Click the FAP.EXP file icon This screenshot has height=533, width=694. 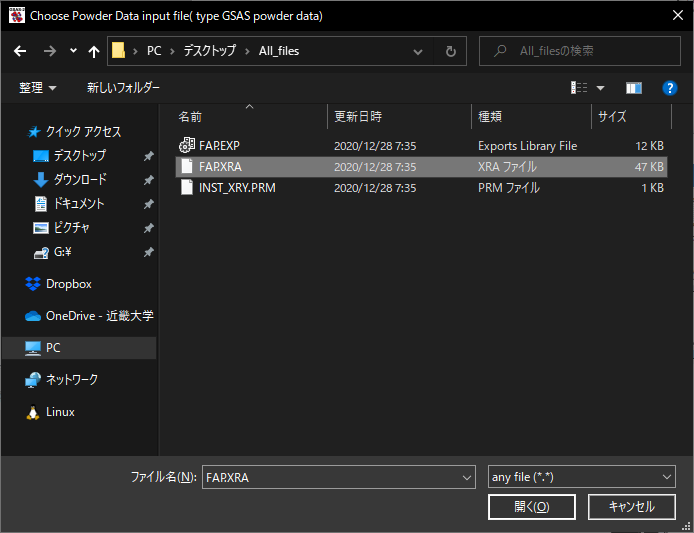186,146
